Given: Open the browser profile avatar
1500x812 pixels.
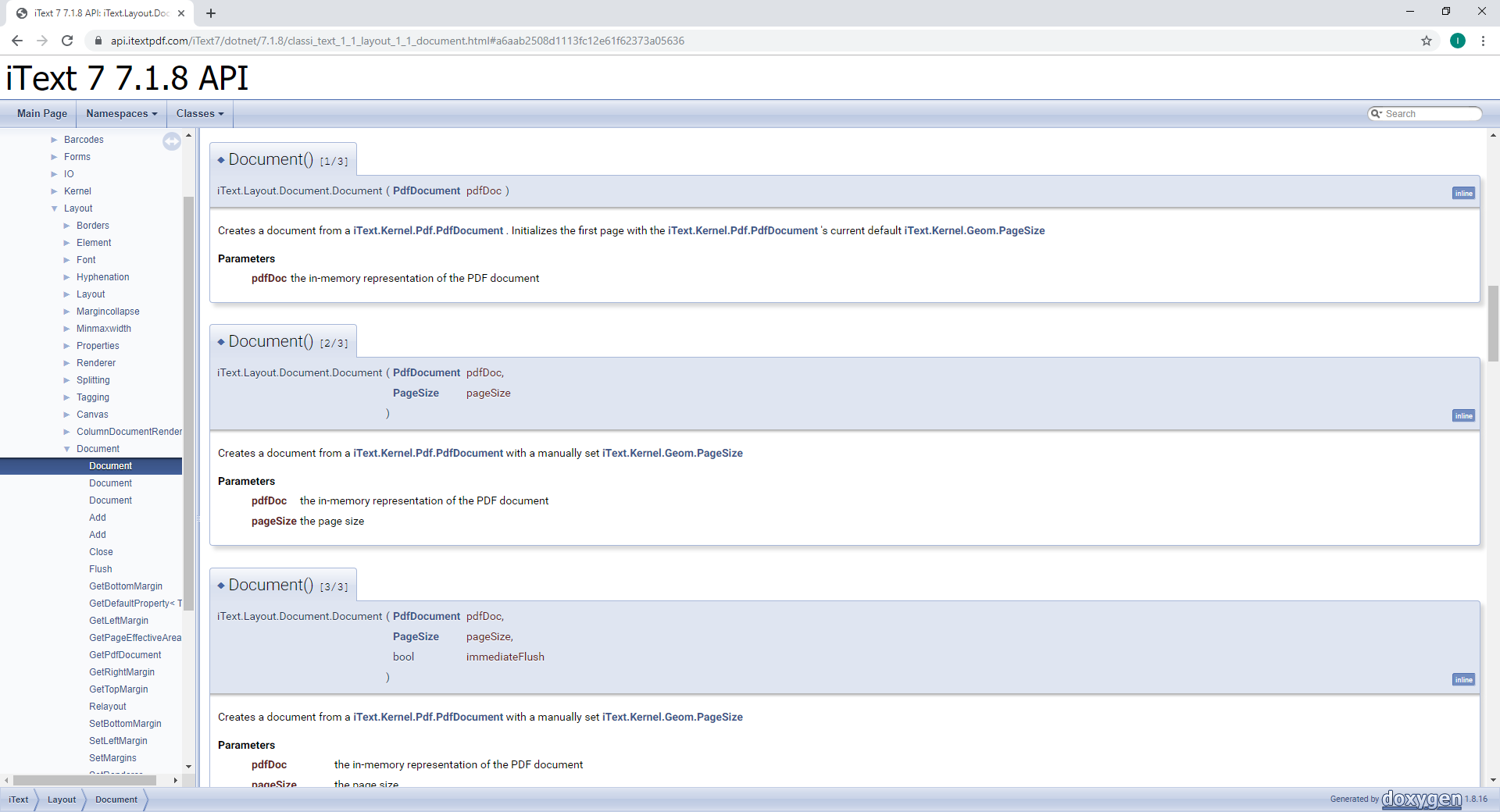Looking at the screenshot, I should click(x=1459, y=41).
